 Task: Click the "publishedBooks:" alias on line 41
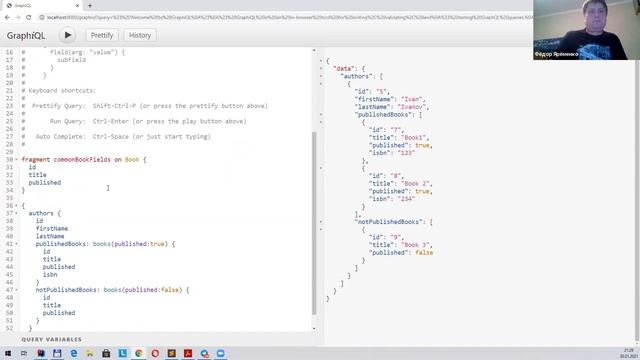pyautogui.click(x=62, y=244)
